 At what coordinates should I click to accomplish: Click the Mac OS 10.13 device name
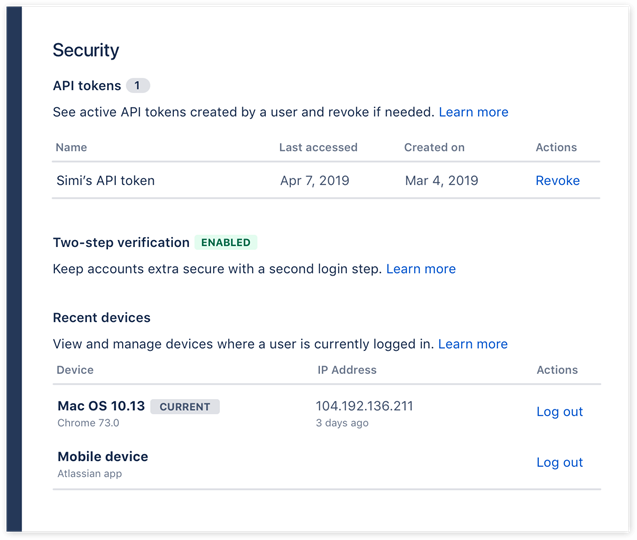pyautogui.click(x=101, y=406)
